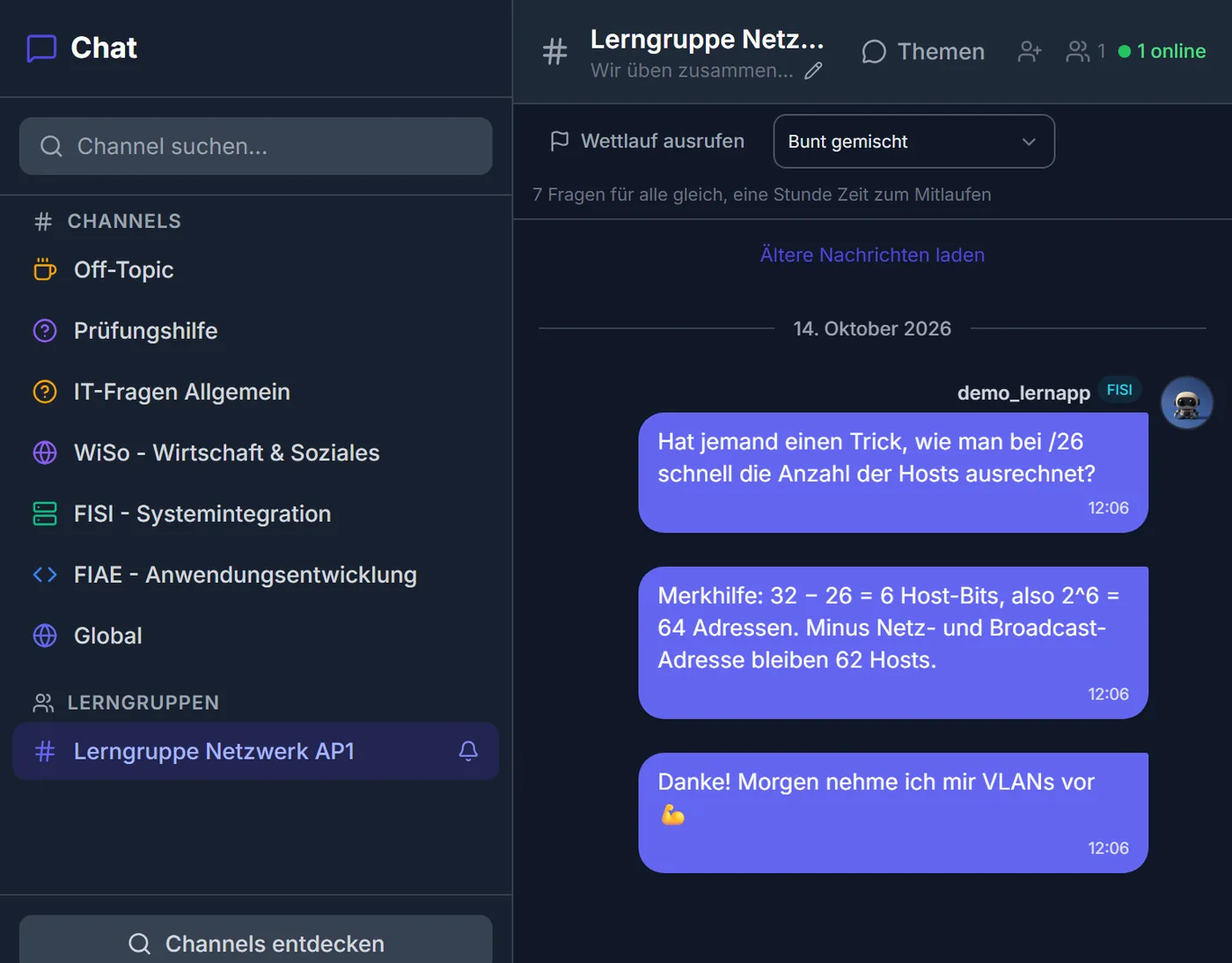Click the Wettlauf ausrufen button
Viewport: 1232px width, 963px height.
tap(647, 142)
